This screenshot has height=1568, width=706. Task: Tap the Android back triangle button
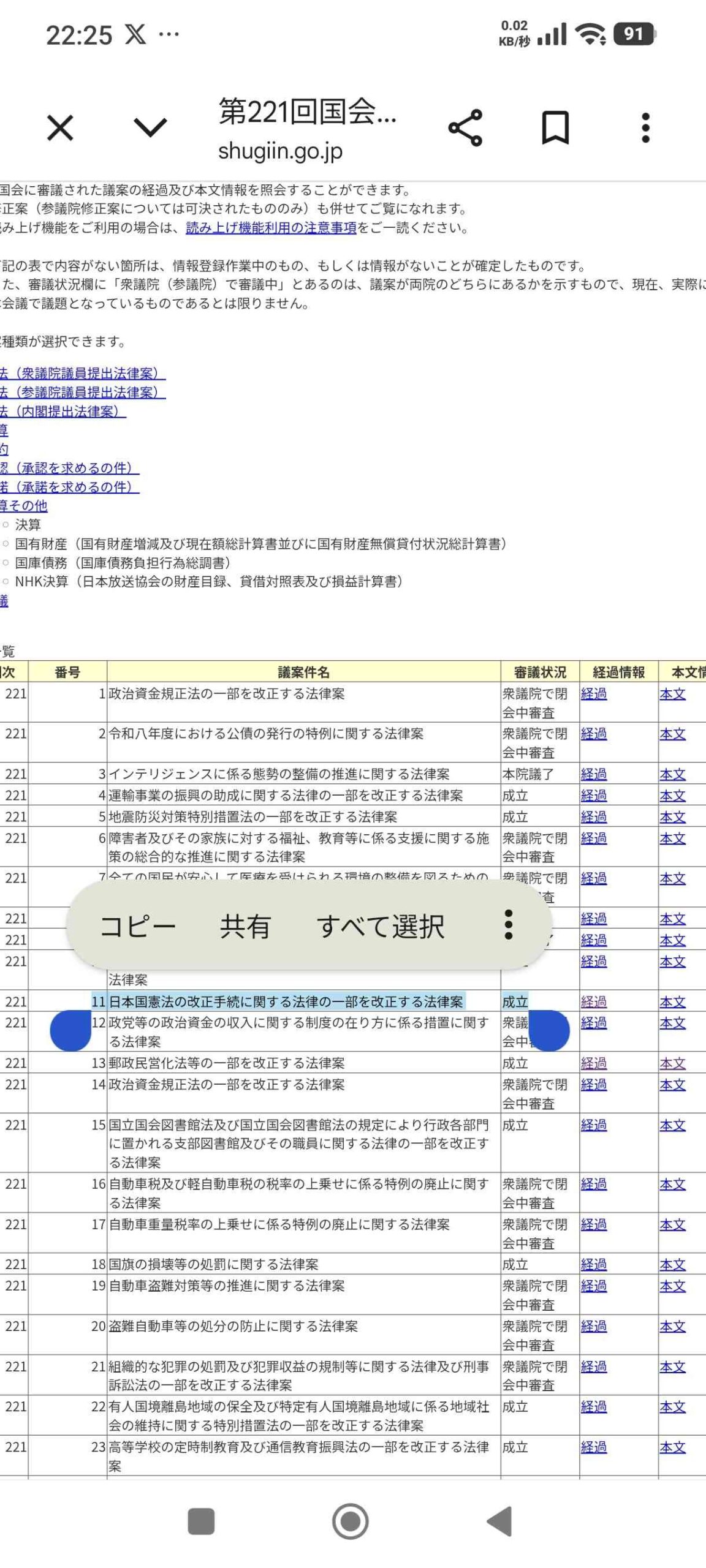click(499, 1521)
